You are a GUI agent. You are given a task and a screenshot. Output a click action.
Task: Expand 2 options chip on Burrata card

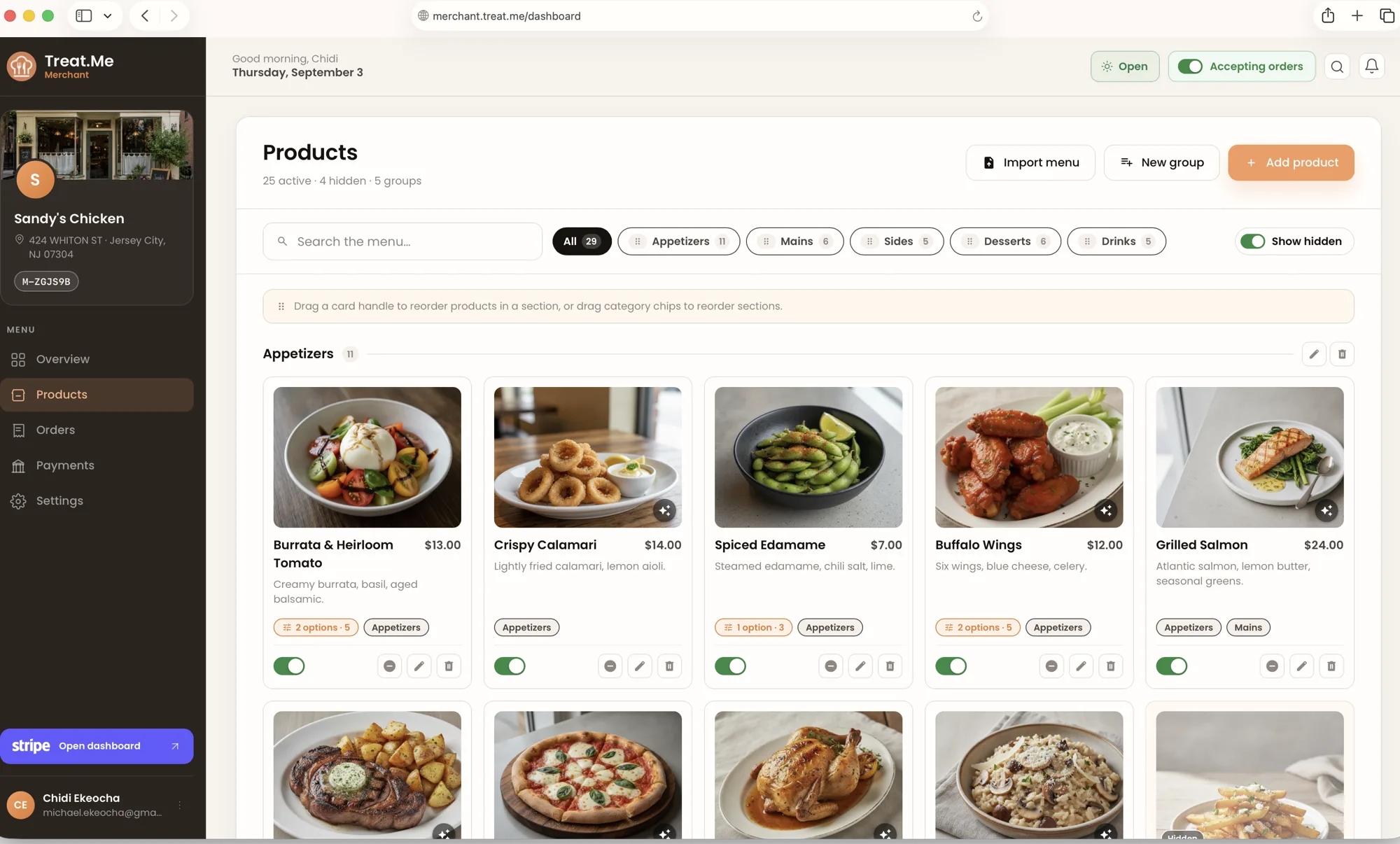click(x=316, y=628)
